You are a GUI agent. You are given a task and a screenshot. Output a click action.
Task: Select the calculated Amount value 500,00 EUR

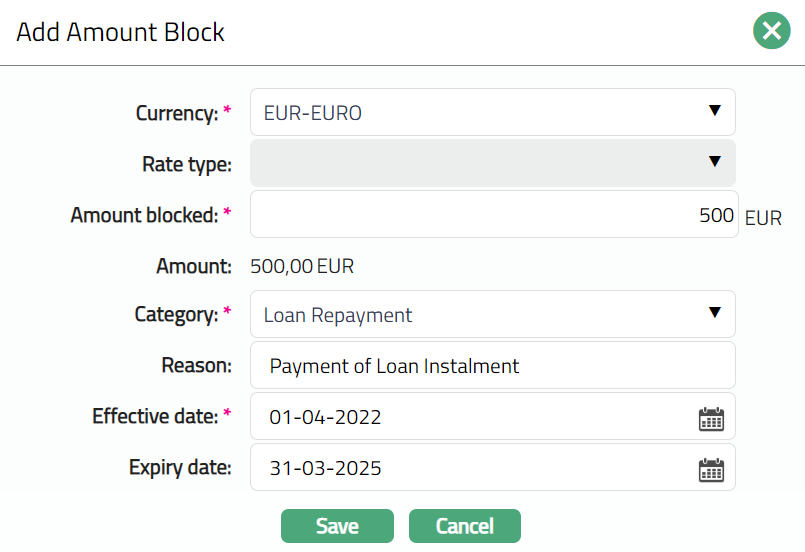[x=302, y=267]
